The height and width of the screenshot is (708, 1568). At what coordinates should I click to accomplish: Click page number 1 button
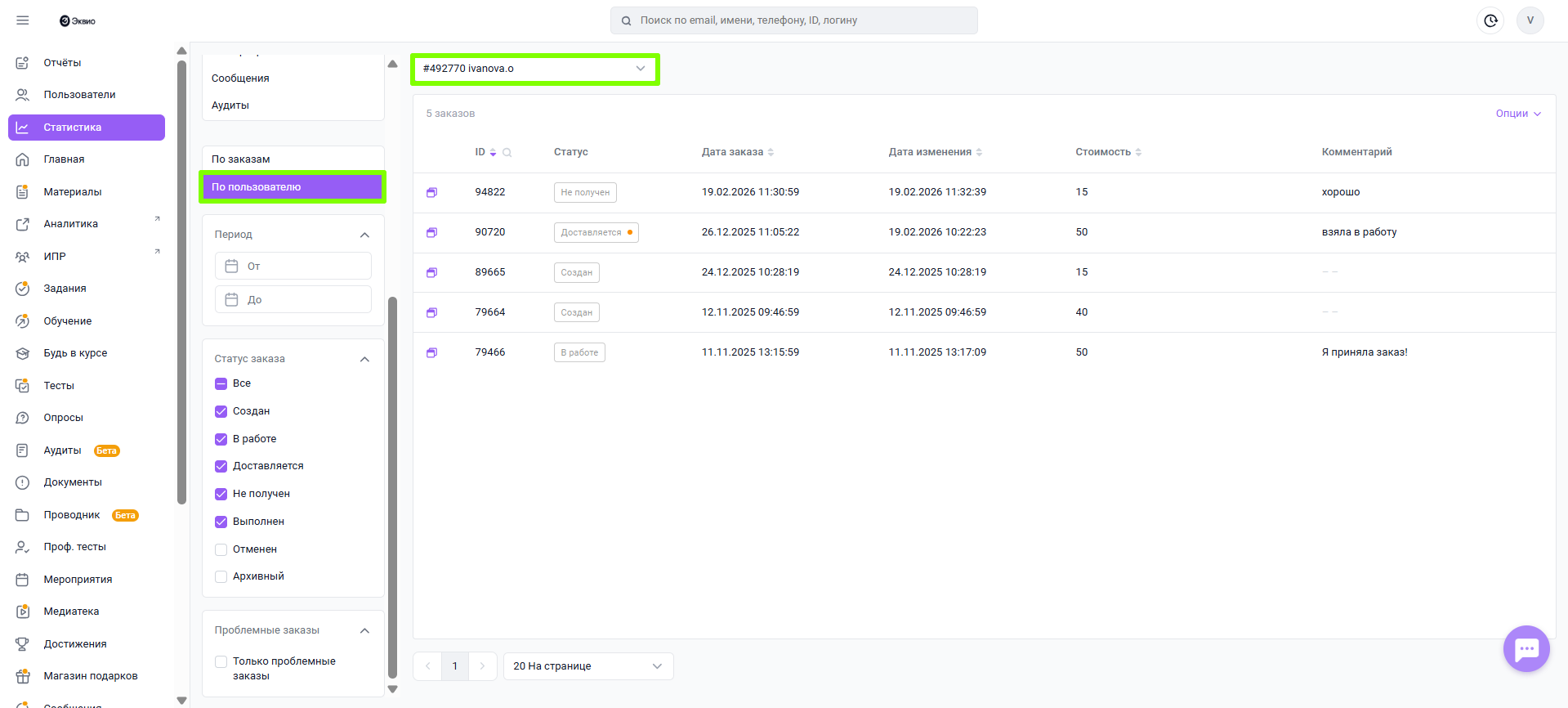455,666
